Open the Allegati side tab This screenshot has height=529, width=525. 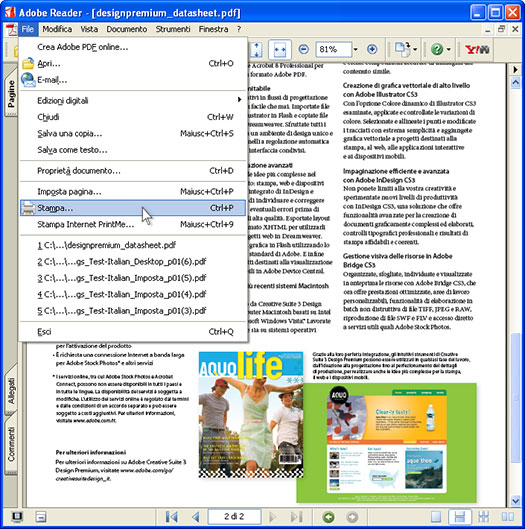point(11,391)
